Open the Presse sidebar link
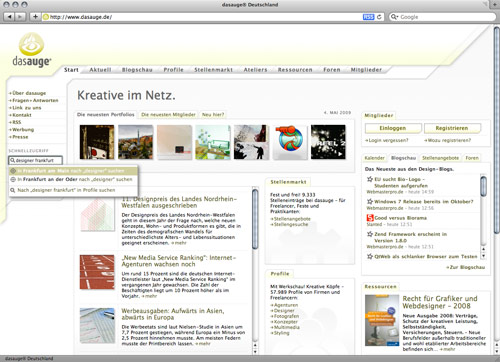Viewport: 500px width, 362px height. pos(18,137)
